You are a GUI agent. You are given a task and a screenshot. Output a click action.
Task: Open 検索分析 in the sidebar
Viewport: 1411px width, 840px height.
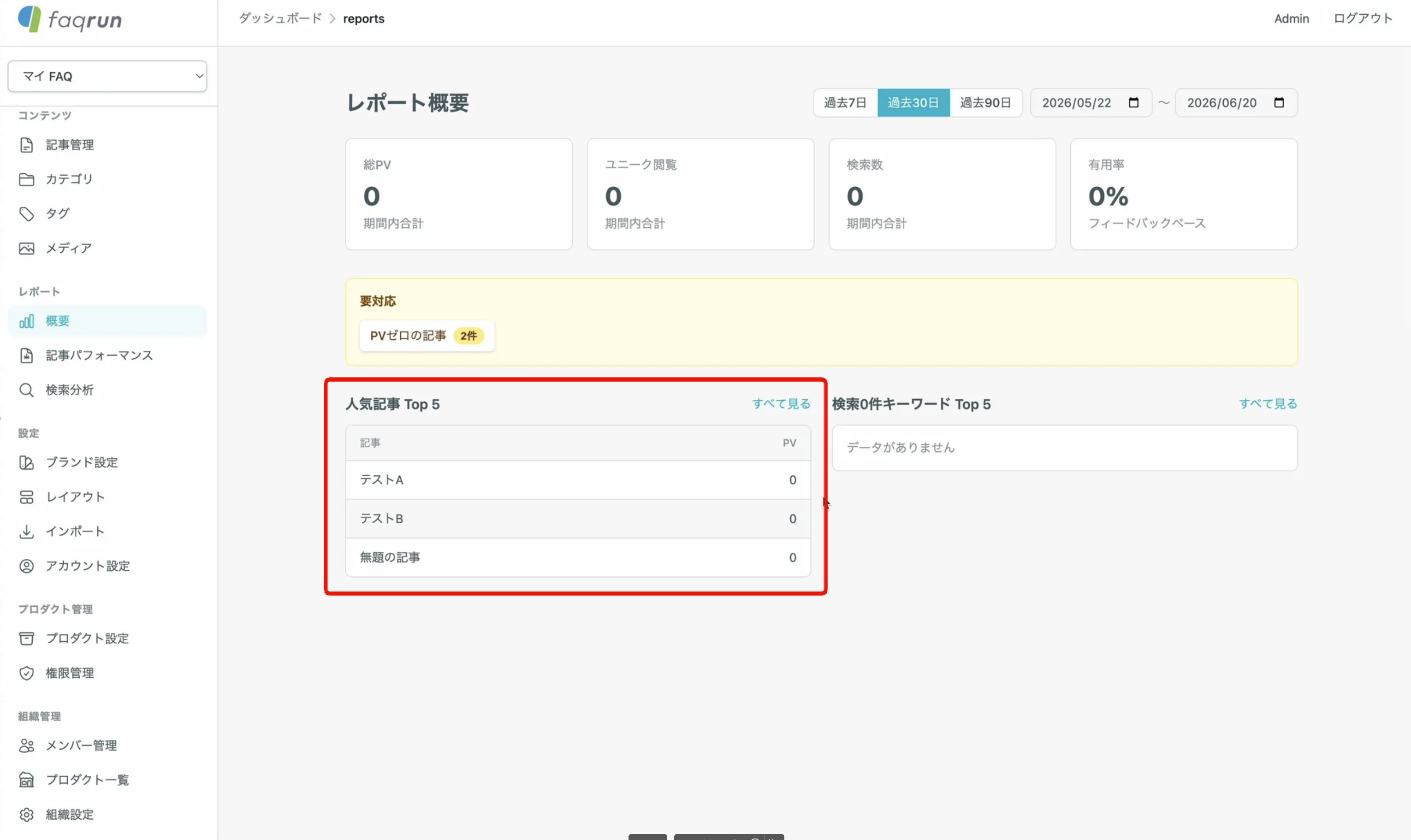(x=107, y=390)
